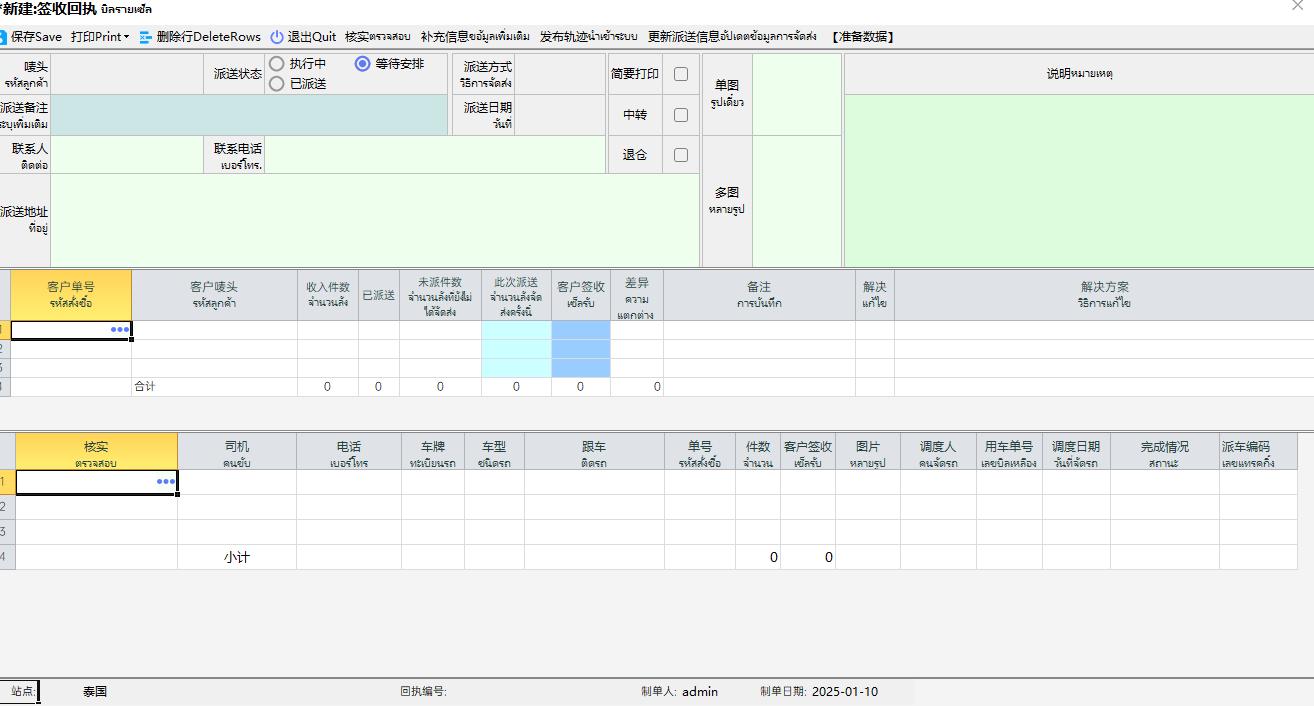Click 发布轨迹 publish track button

click(x=588, y=37)
